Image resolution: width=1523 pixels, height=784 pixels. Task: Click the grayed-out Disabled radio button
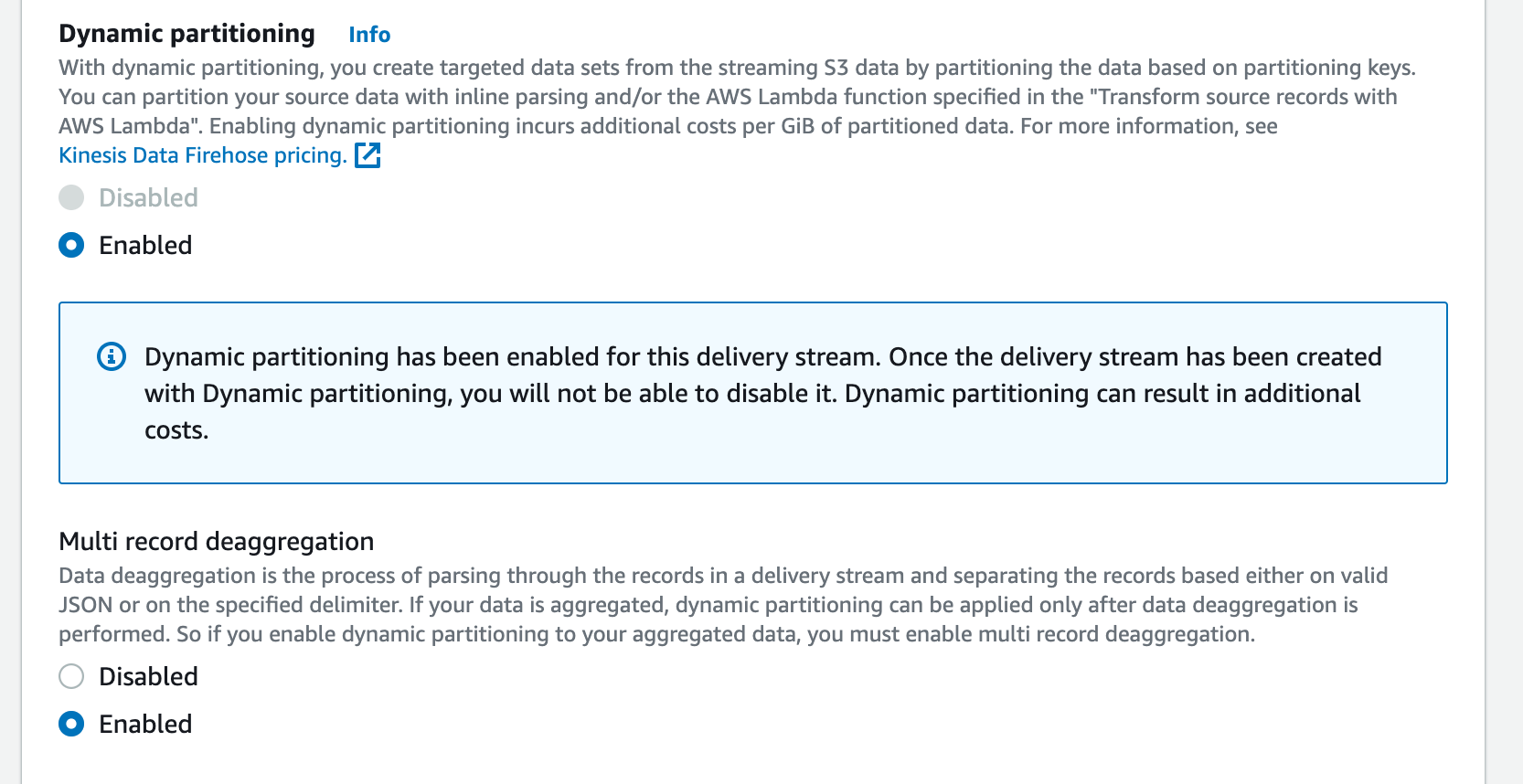(x=70, y=197)
